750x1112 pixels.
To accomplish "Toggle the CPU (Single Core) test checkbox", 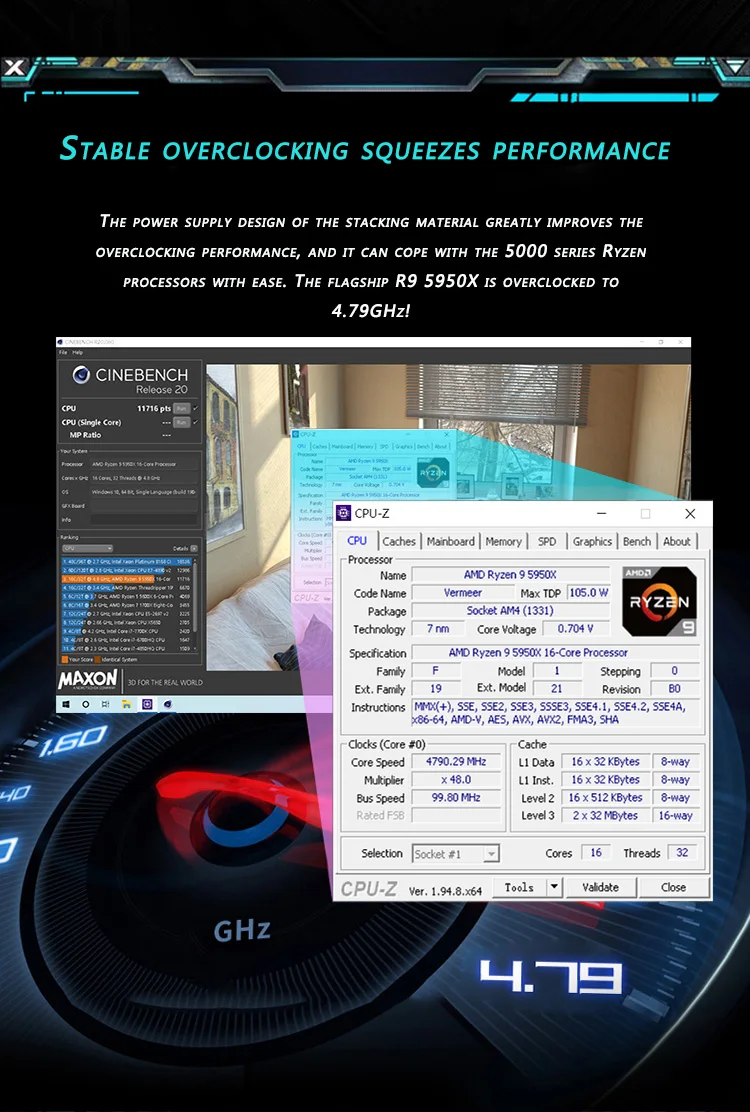I will 196,422.
